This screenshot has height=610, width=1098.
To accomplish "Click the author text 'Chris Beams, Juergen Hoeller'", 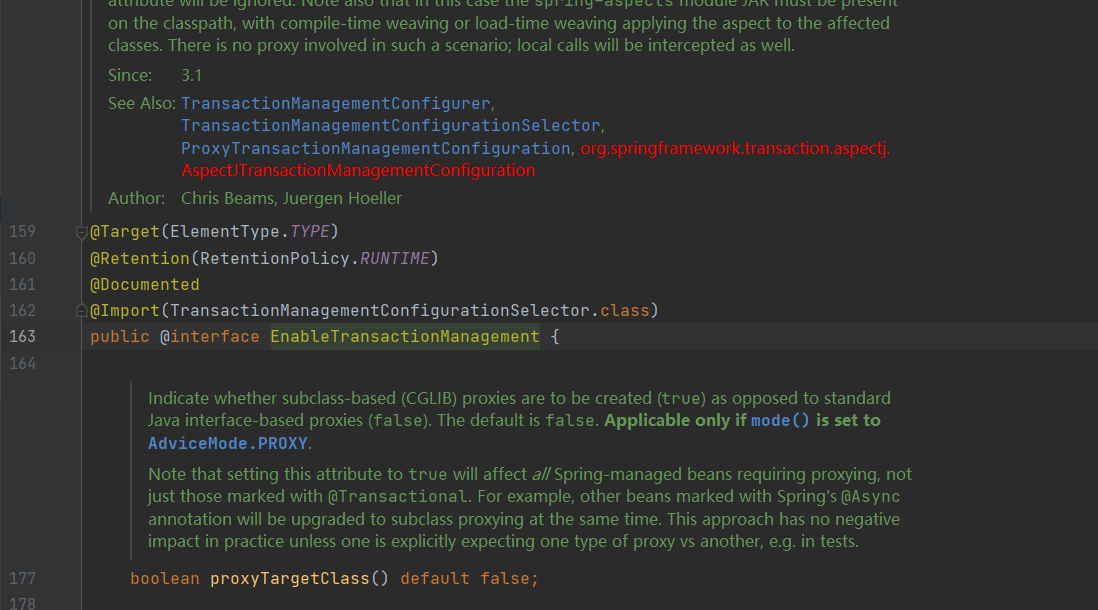I will click(291, 198).
